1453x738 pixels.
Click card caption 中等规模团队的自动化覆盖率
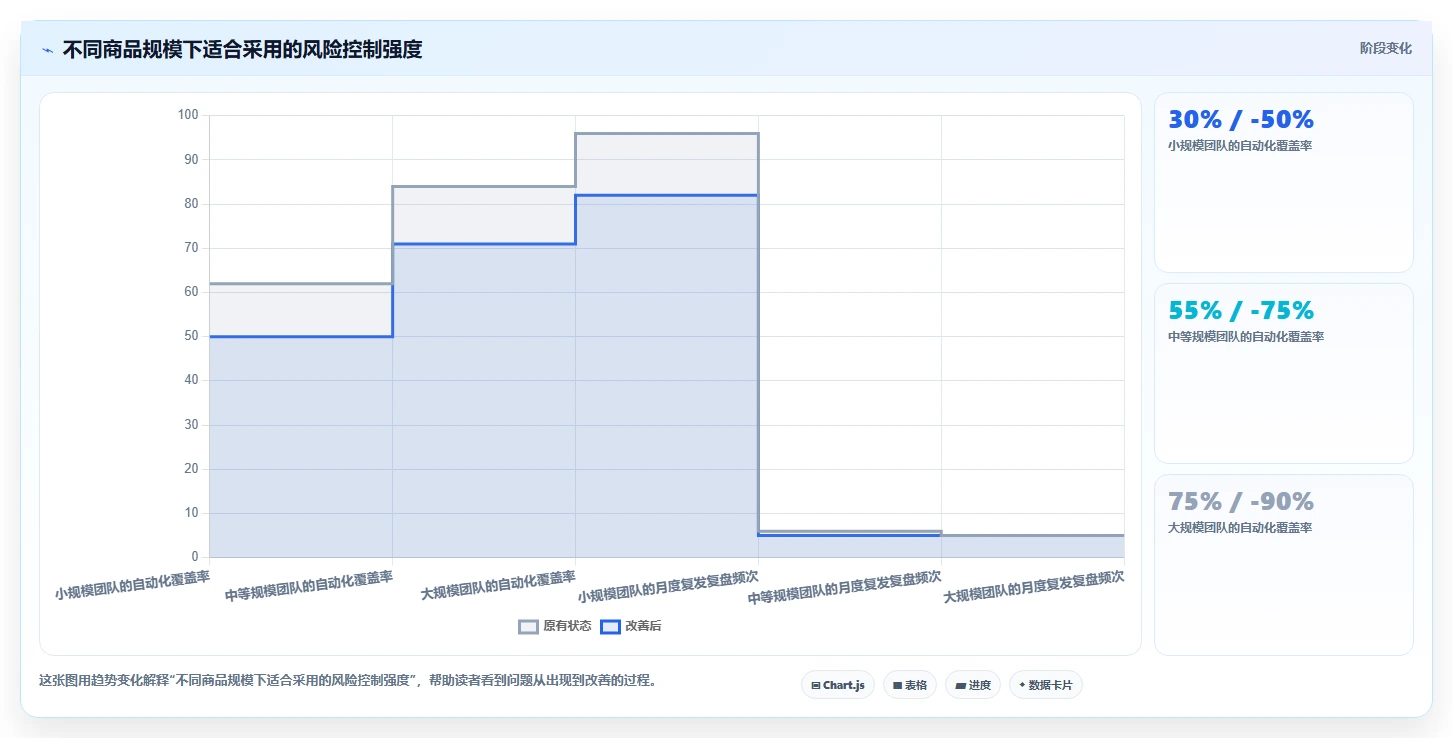(1246, 337)
